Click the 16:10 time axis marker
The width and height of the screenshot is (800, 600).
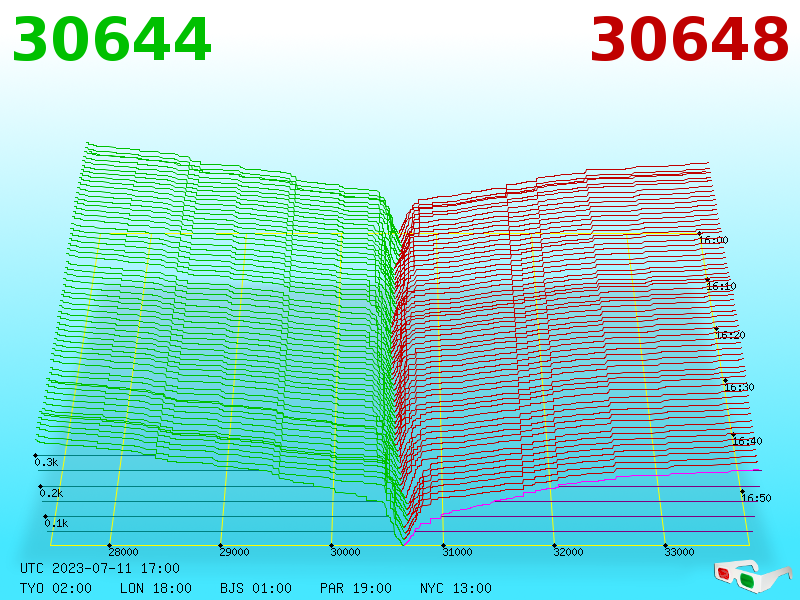[x=721, y=286]
